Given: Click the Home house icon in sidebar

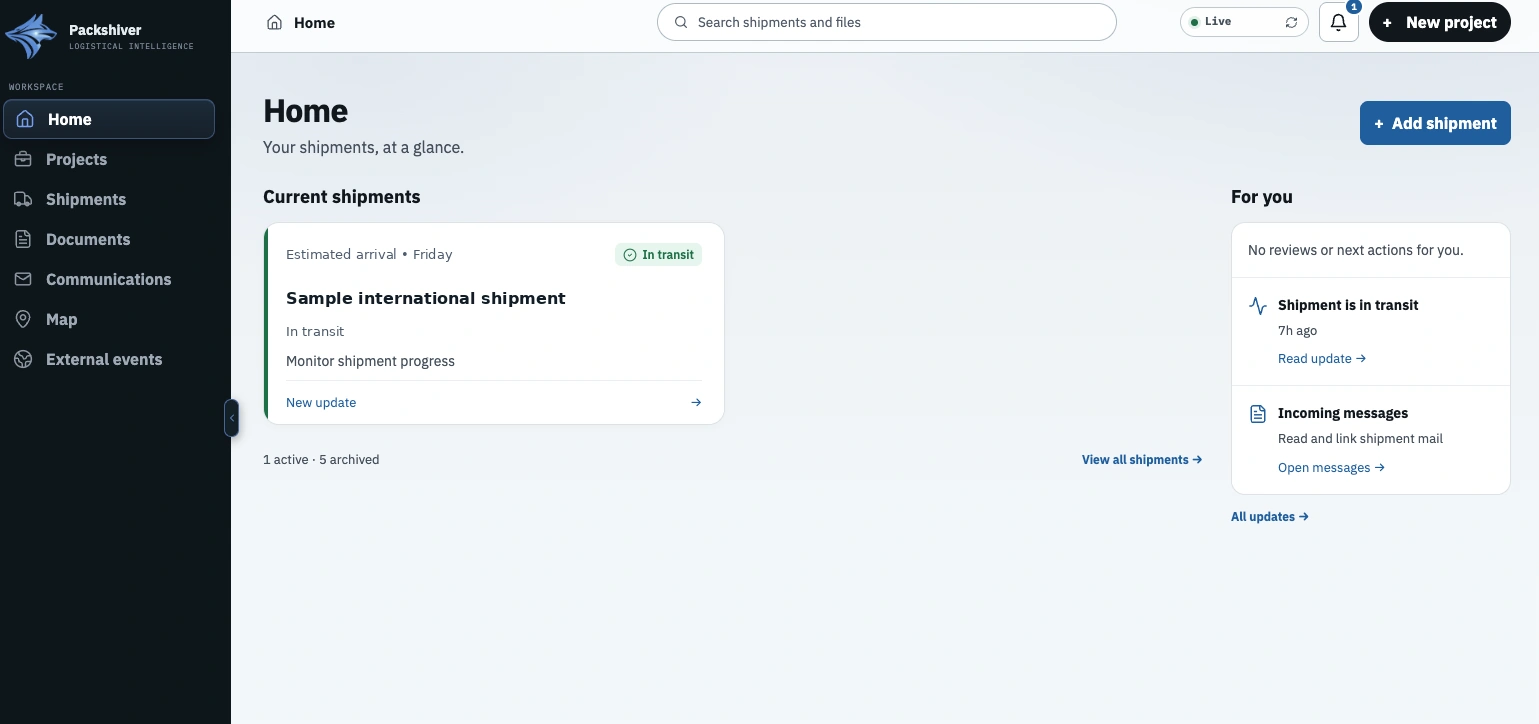Looking at the screenshot, I should (x=26, y=119).
